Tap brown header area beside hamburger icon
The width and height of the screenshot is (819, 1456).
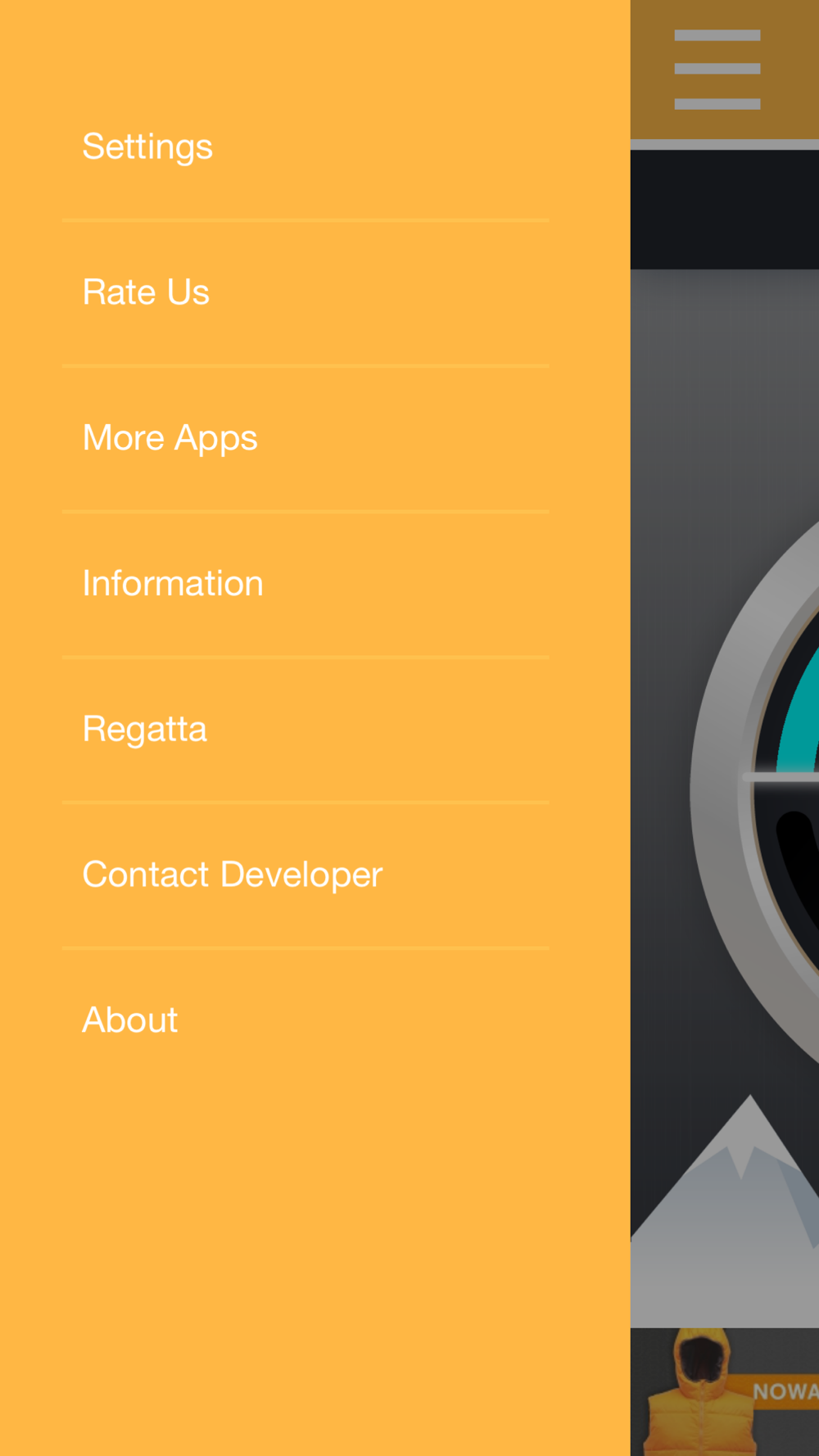(x=651, y=70)
